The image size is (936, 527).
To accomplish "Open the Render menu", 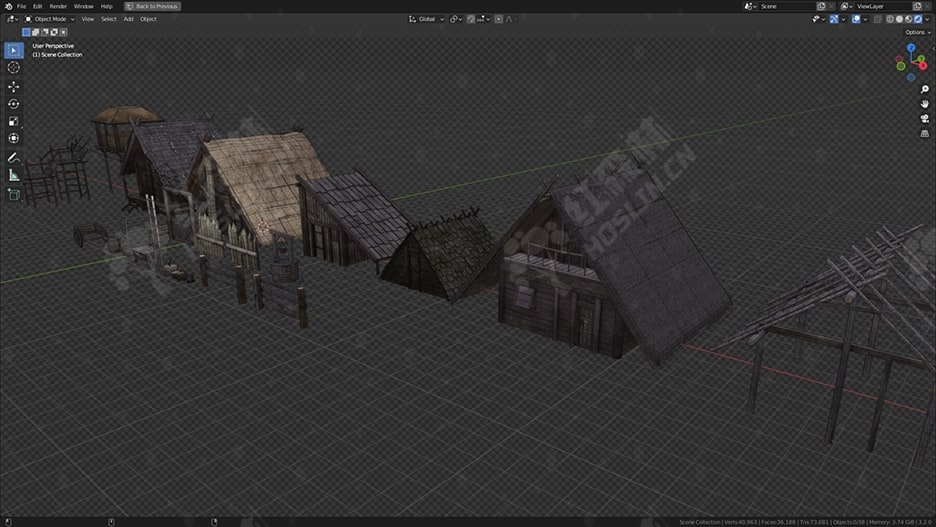I will coord(58,6).
